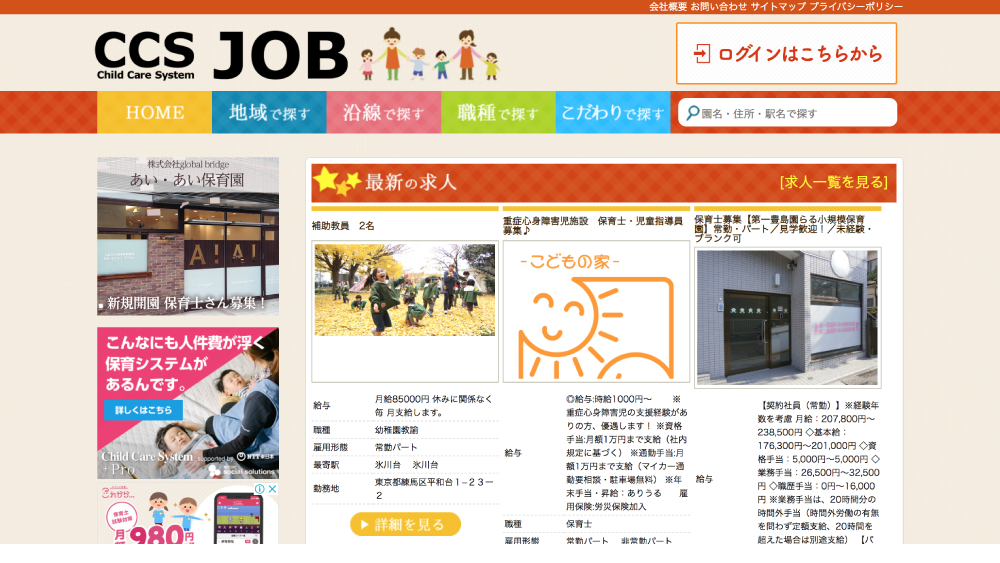
Task: Click 常勤パート employment type in first job
Action: point(396,448)
